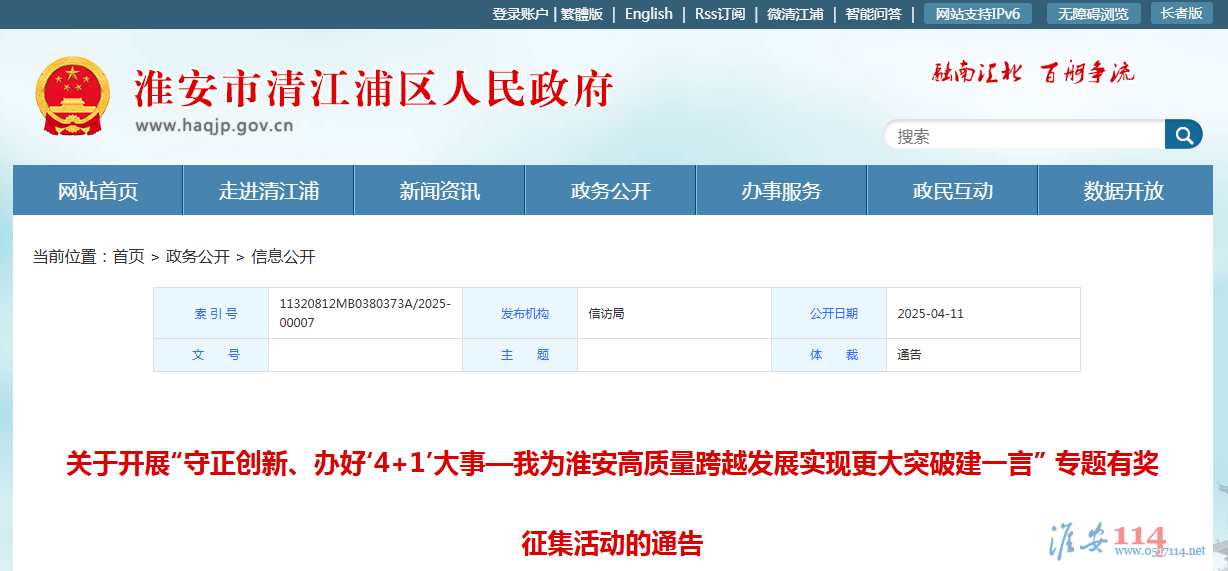
Task: Switch site language to English
Action: coord(649,14)
